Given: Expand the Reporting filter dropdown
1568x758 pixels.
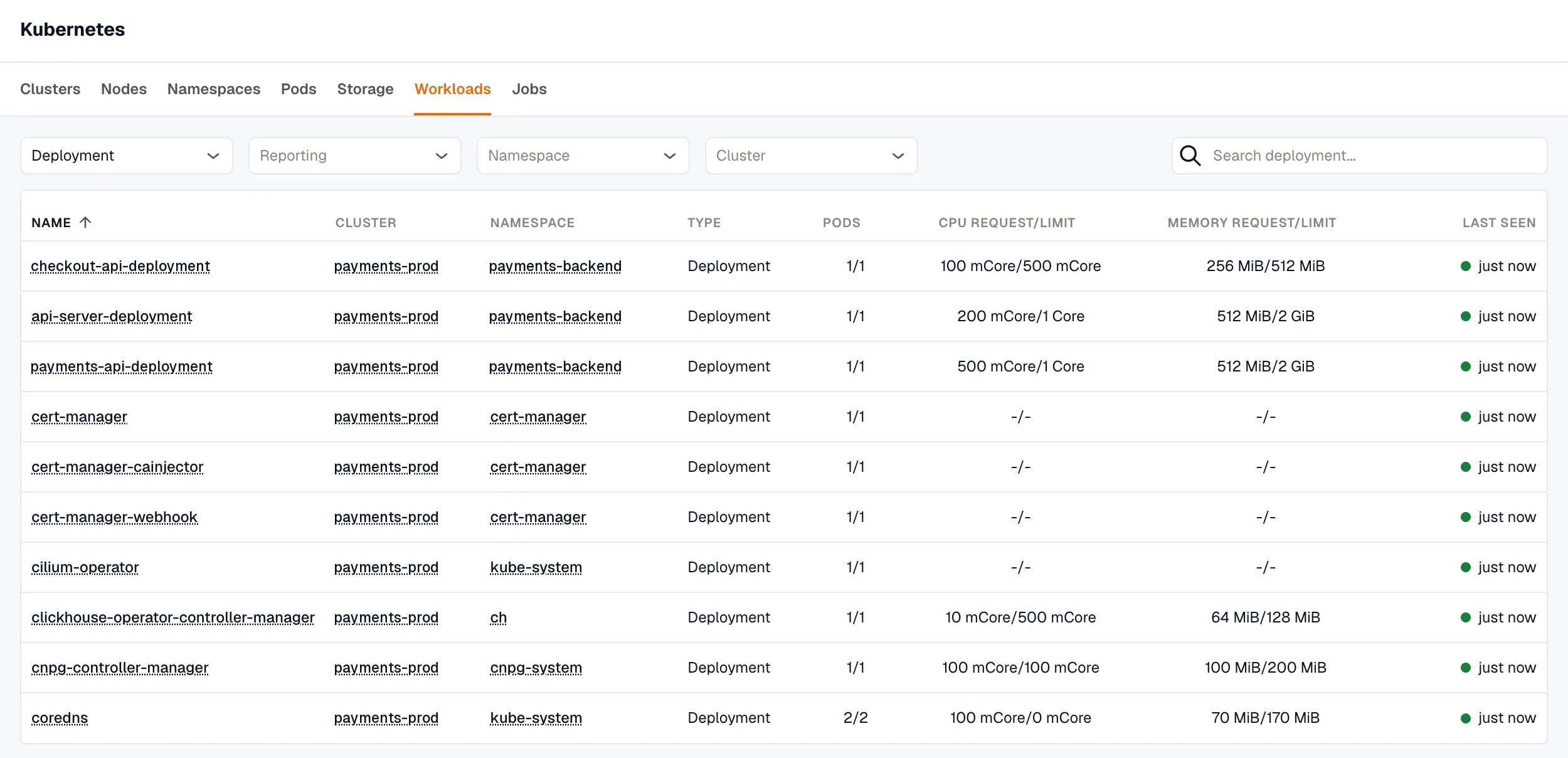Looking at the screenshot, I should (x=355, y=156).
